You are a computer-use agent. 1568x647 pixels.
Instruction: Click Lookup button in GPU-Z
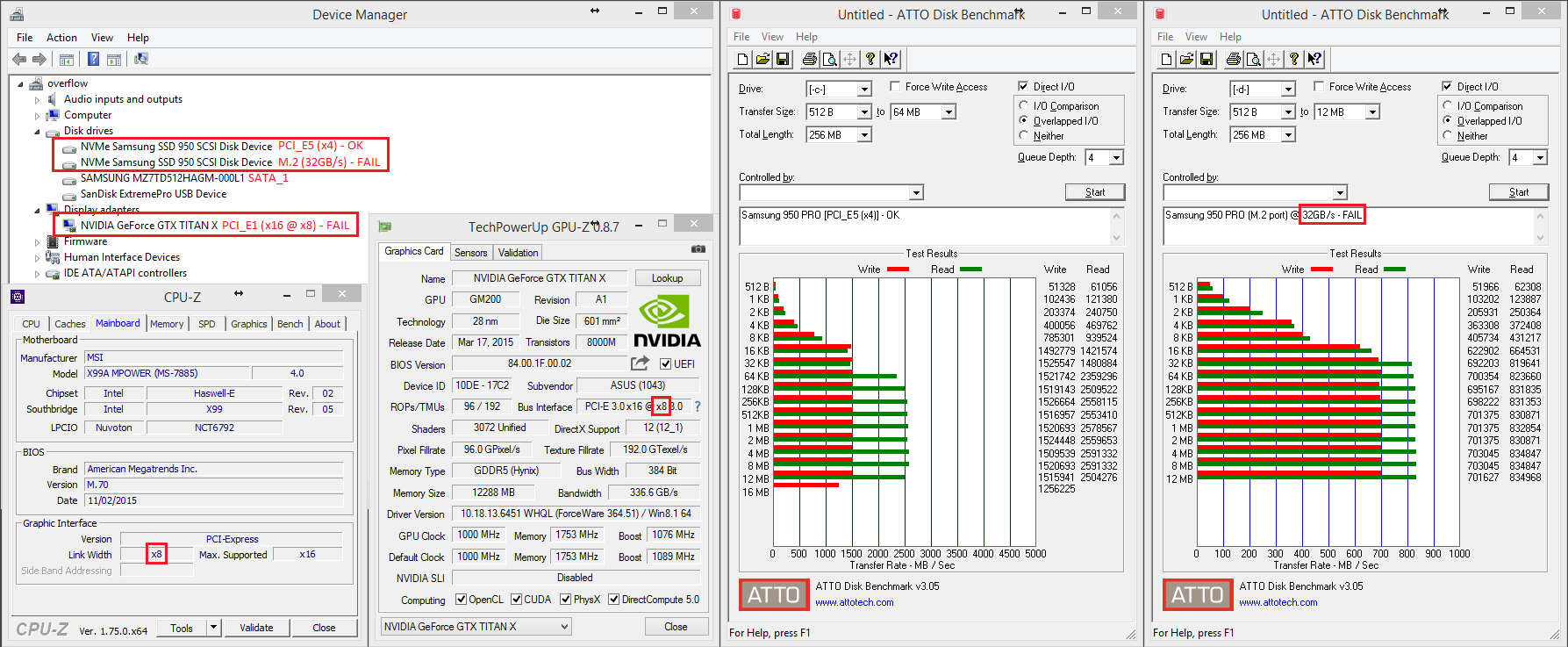click(667, 277)
